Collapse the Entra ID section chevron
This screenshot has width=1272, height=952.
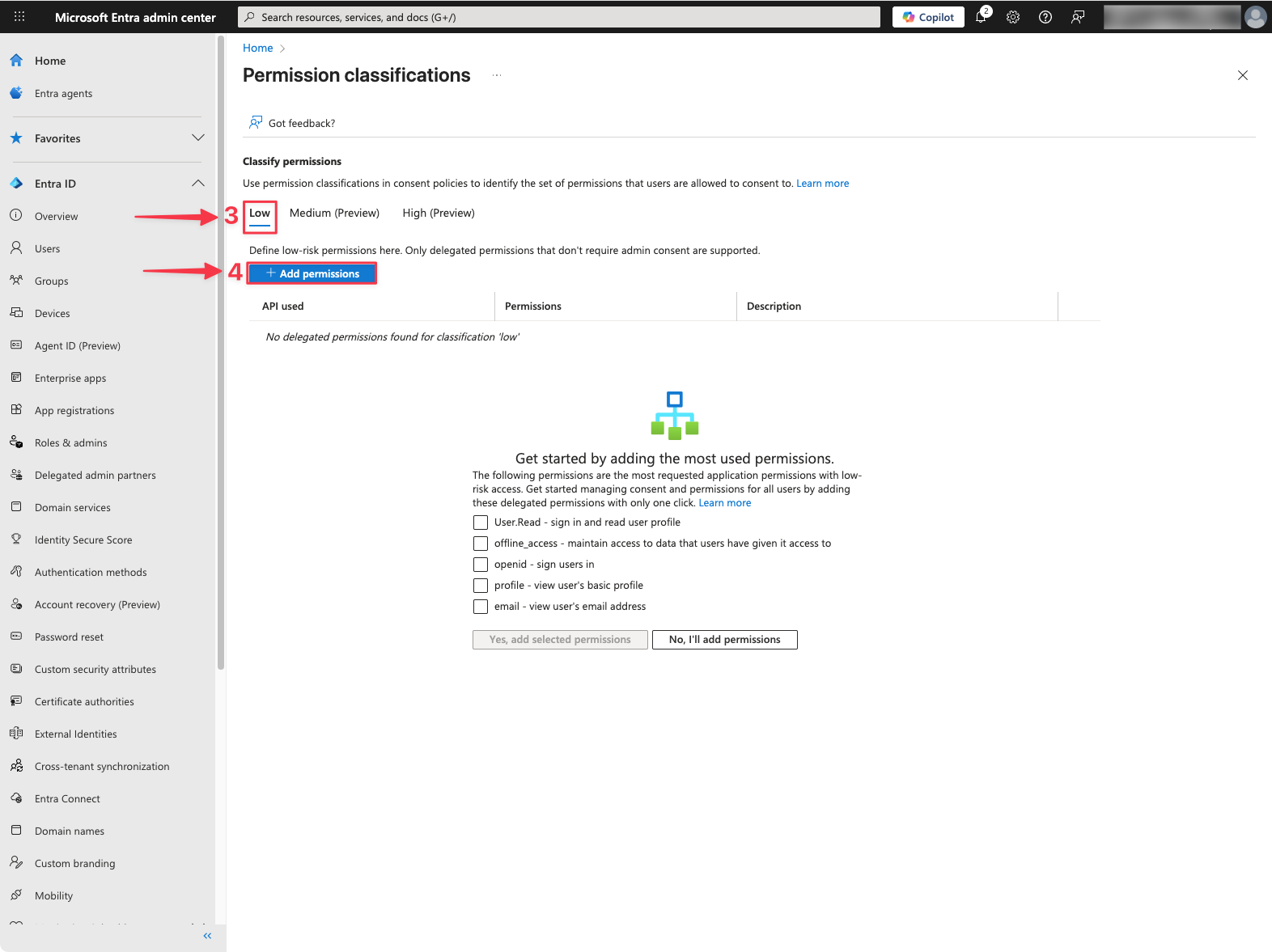click(198, 183)
